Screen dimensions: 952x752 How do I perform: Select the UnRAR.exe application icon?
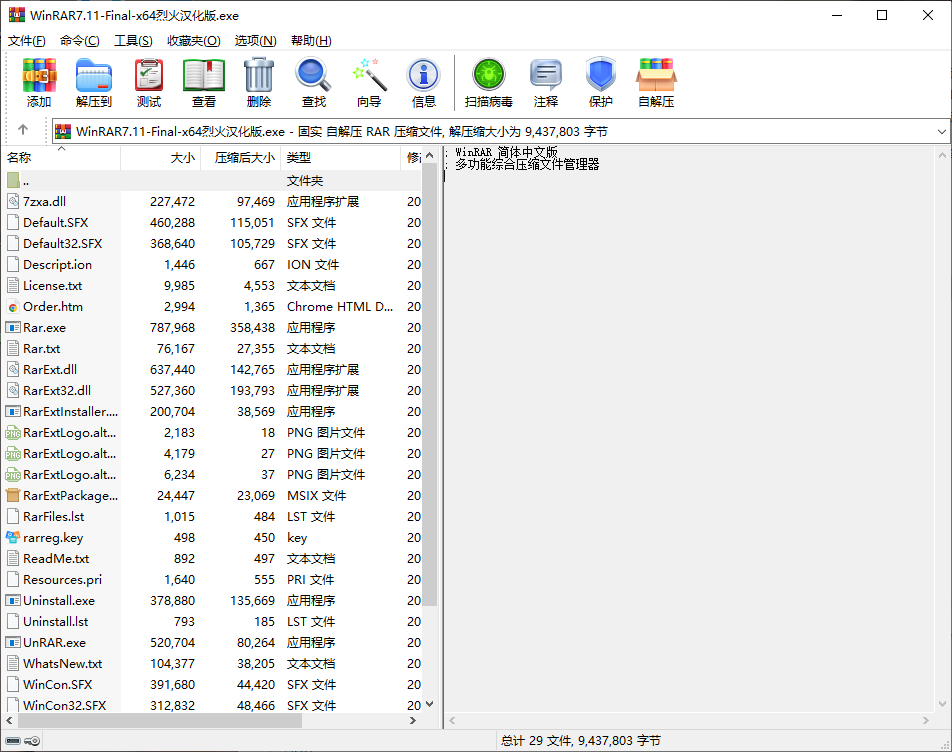13,643
